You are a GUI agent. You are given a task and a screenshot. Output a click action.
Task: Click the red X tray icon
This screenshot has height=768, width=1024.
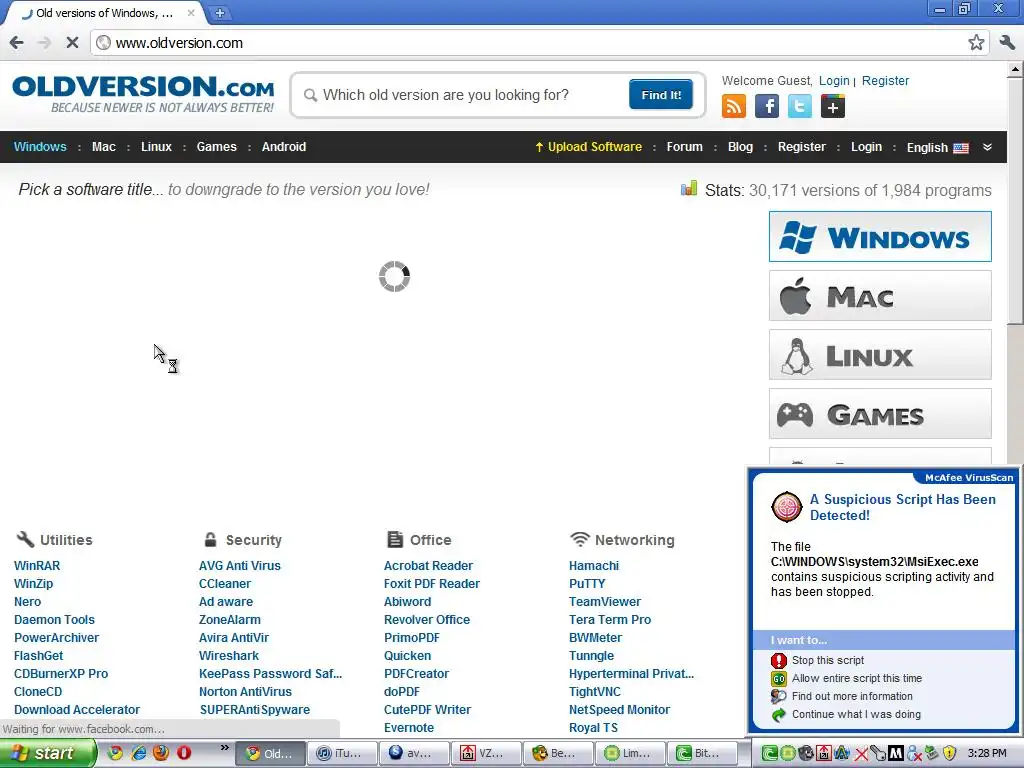click(x=861, y=754)
